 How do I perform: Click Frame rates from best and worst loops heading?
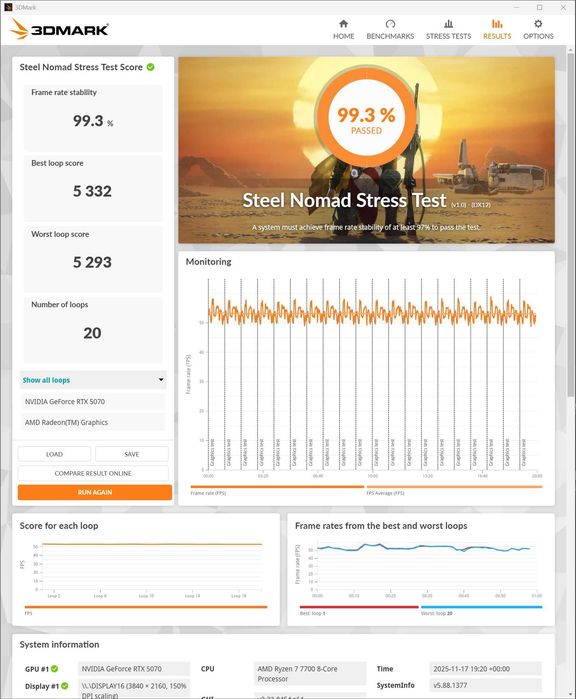pyautogui.click(x=381, y=526)
